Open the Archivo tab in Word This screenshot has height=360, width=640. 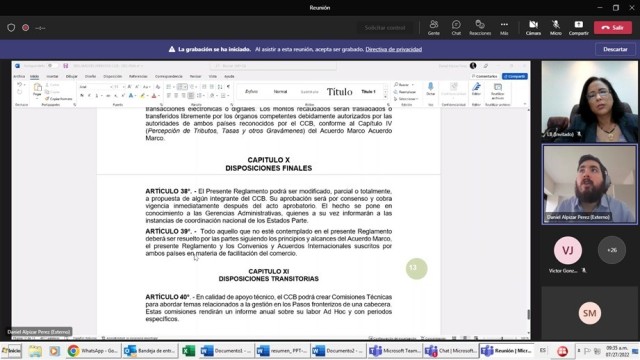pos(19,76)
